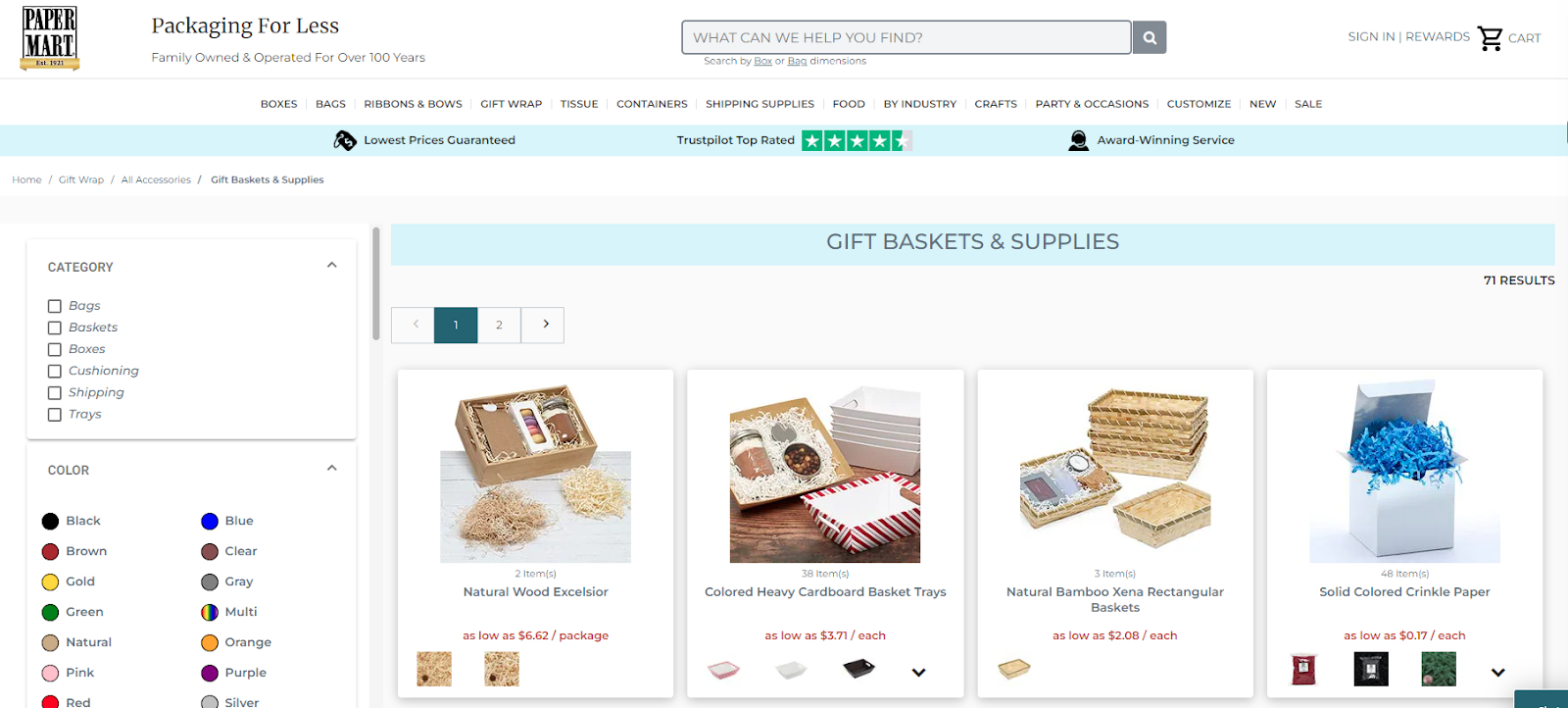Open Natural Wood Excelsior product link

pyautogui.click(x=535, y=592)
